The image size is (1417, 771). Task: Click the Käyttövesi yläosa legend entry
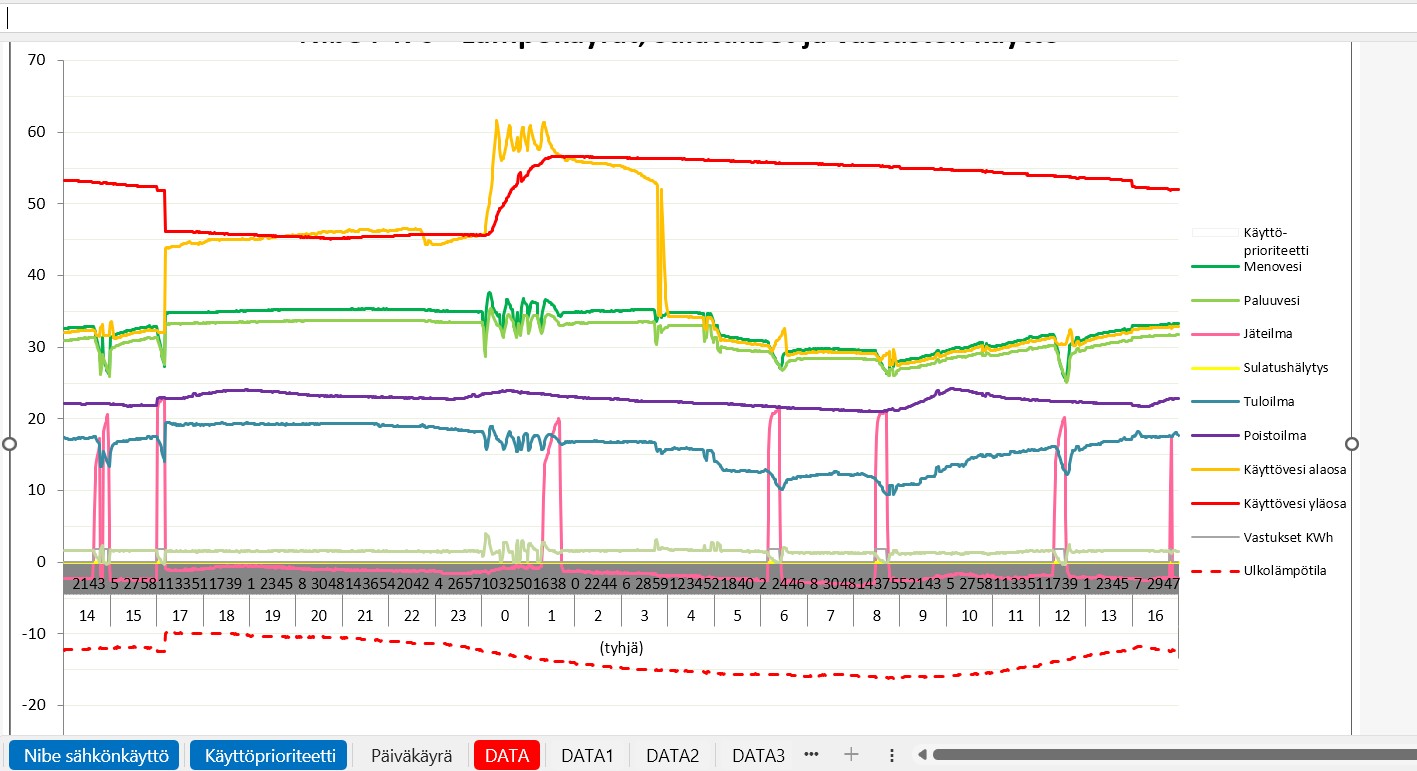1294,503
